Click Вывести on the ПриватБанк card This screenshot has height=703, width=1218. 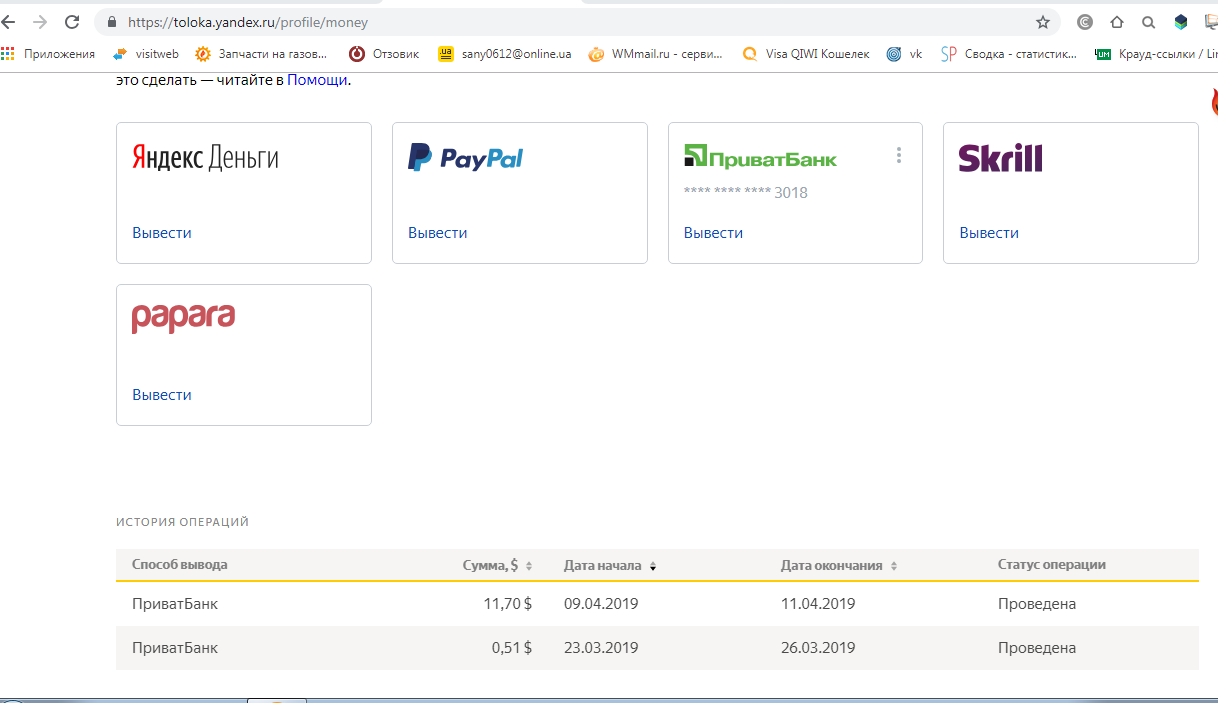point(713,233)
